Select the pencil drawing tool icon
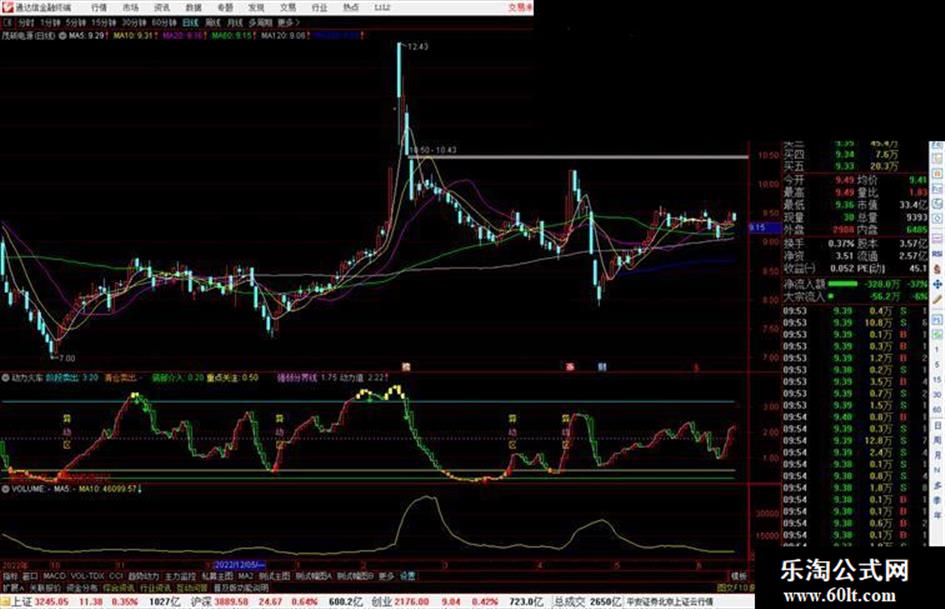 pyautogui.click(x=937, y=299)
